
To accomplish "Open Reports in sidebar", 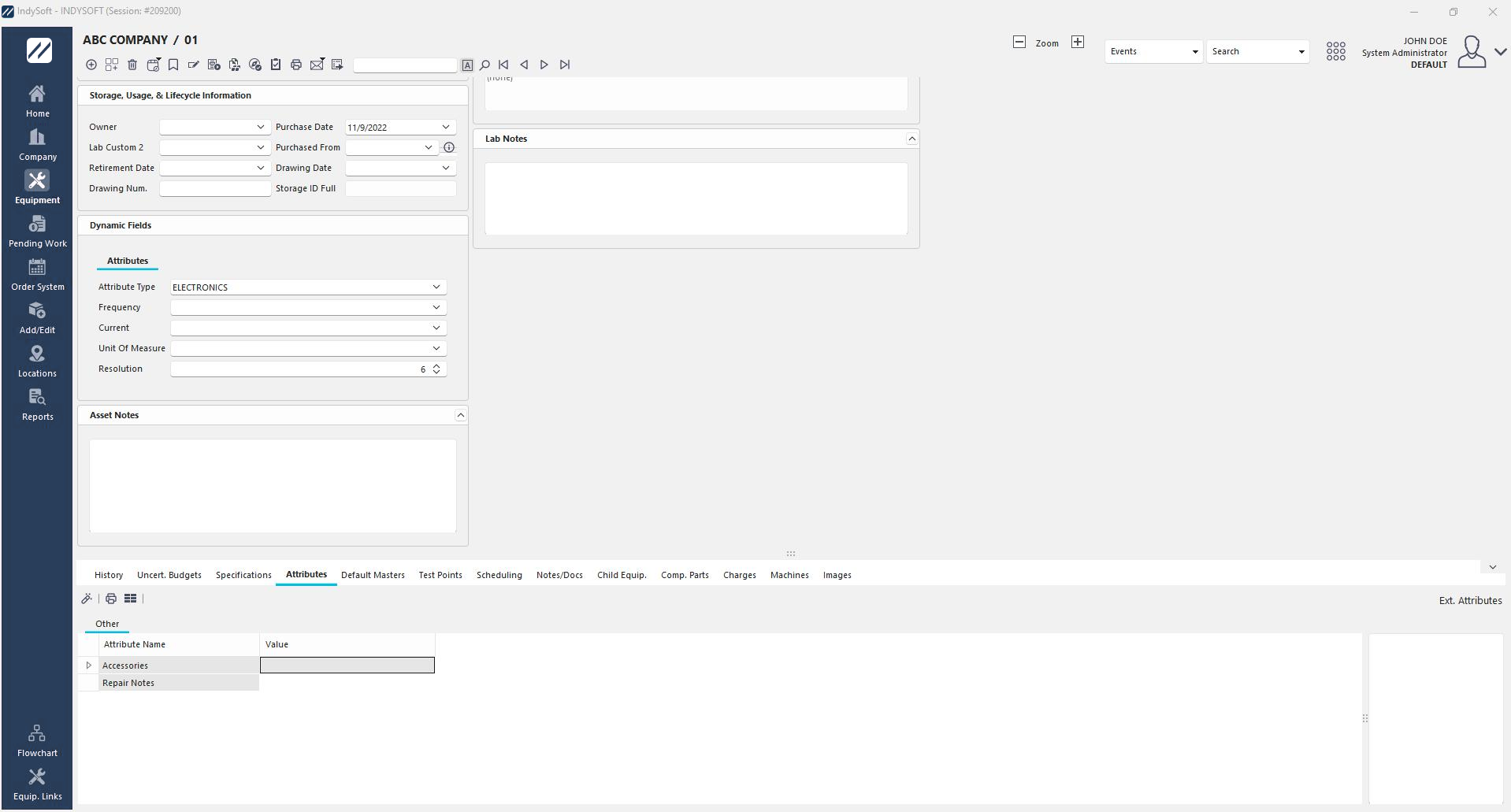I will click(x=37, y=404).
